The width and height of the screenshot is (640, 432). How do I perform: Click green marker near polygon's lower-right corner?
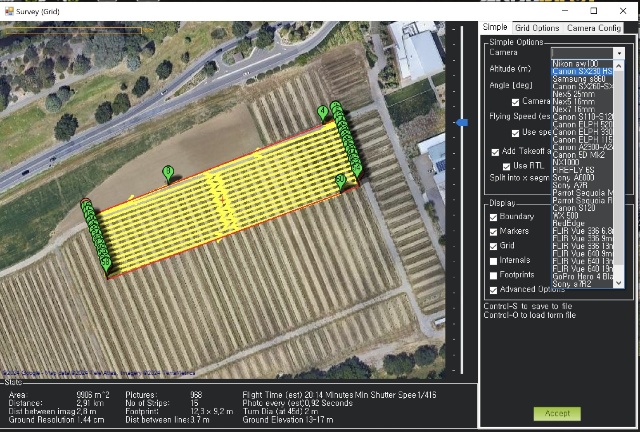tap(340, 180)
